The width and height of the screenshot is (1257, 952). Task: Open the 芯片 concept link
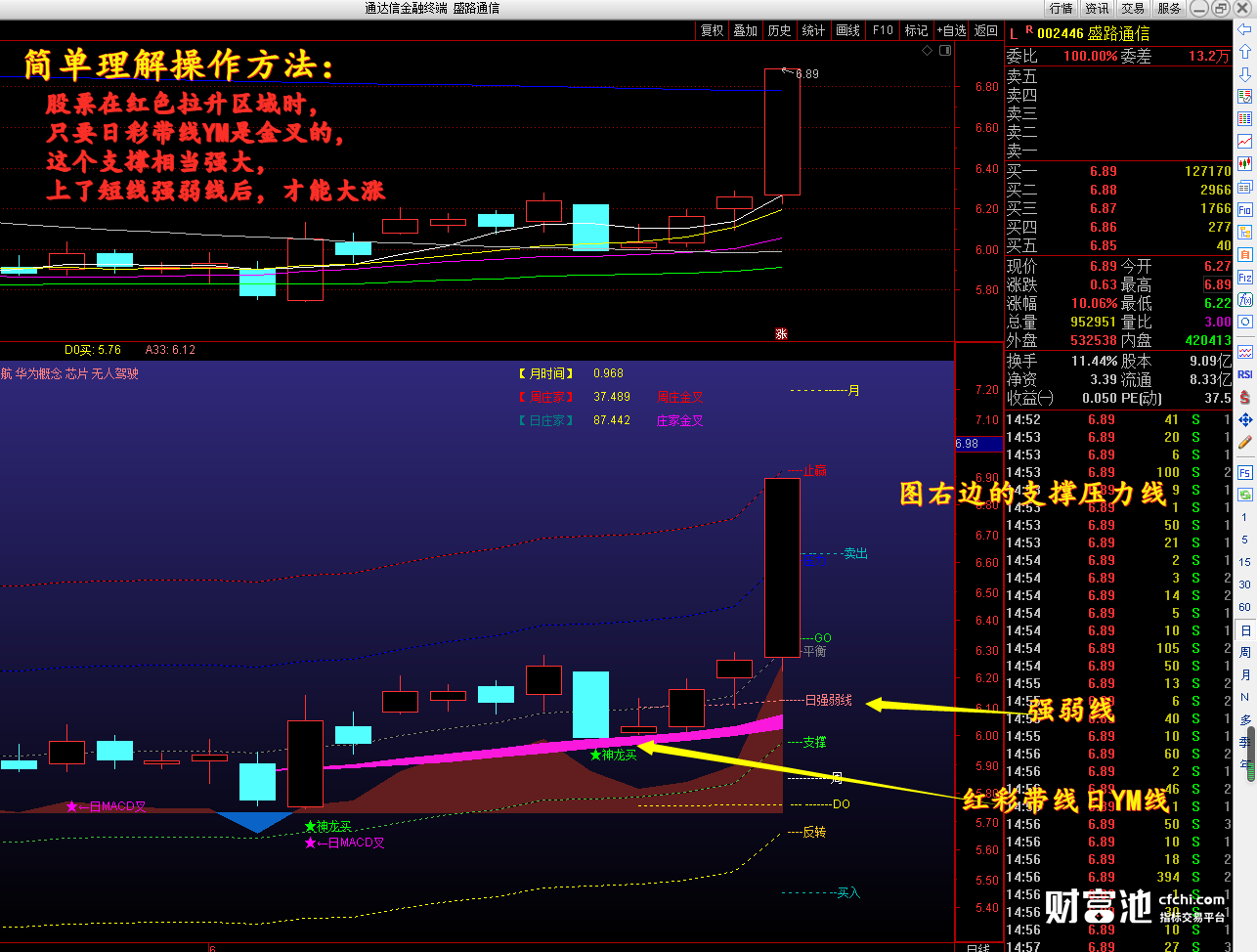tap(76, 373)
